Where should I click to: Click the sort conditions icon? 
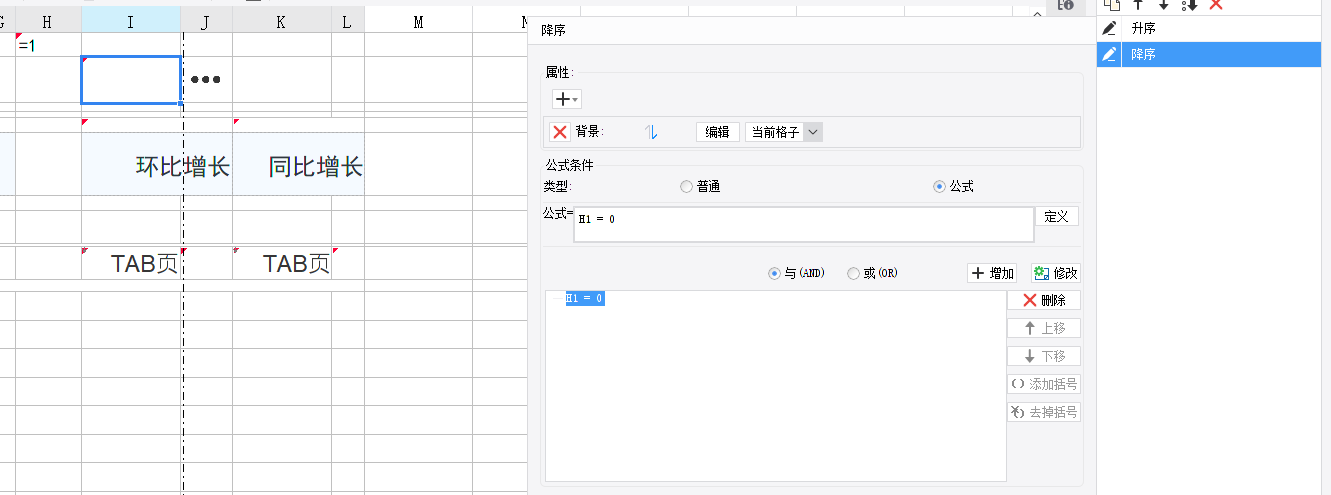coord(1189,5)
